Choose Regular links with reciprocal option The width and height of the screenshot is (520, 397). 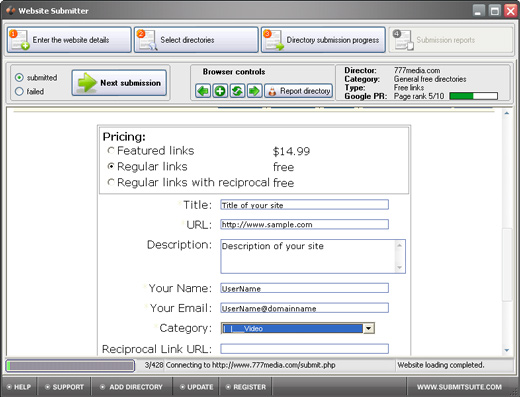(111, 182)
